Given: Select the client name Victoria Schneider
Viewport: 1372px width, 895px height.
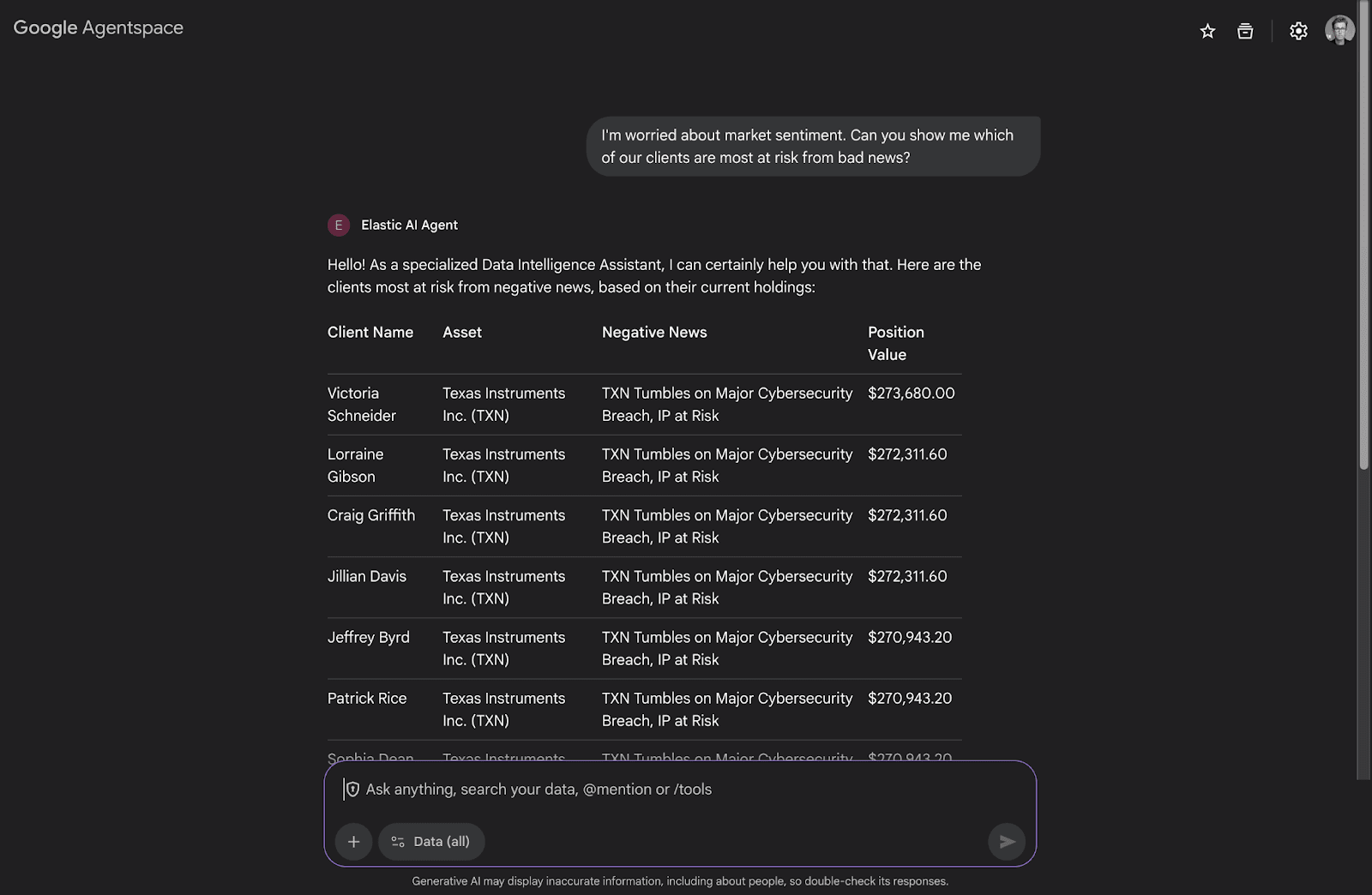Looking at the screenshot, I should click(x=361, y=404).
